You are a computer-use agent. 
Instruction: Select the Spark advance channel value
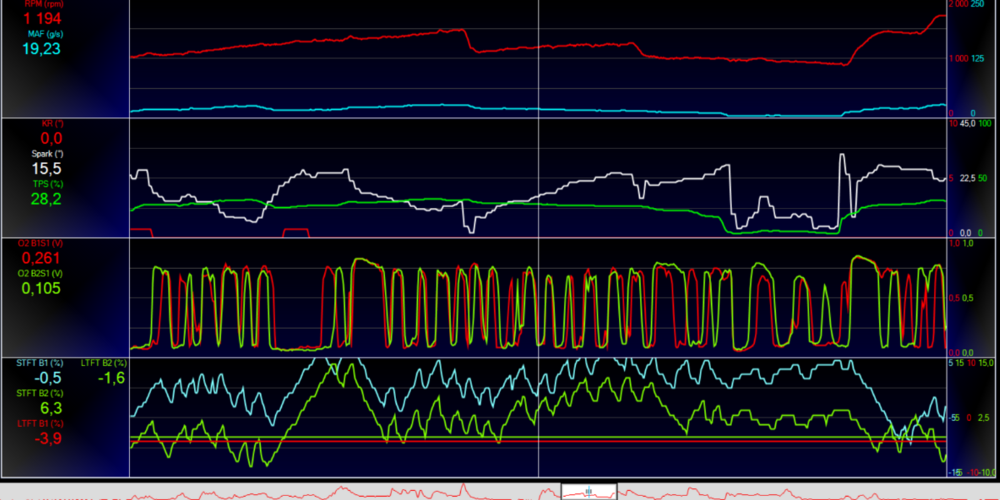pos(48,171)
